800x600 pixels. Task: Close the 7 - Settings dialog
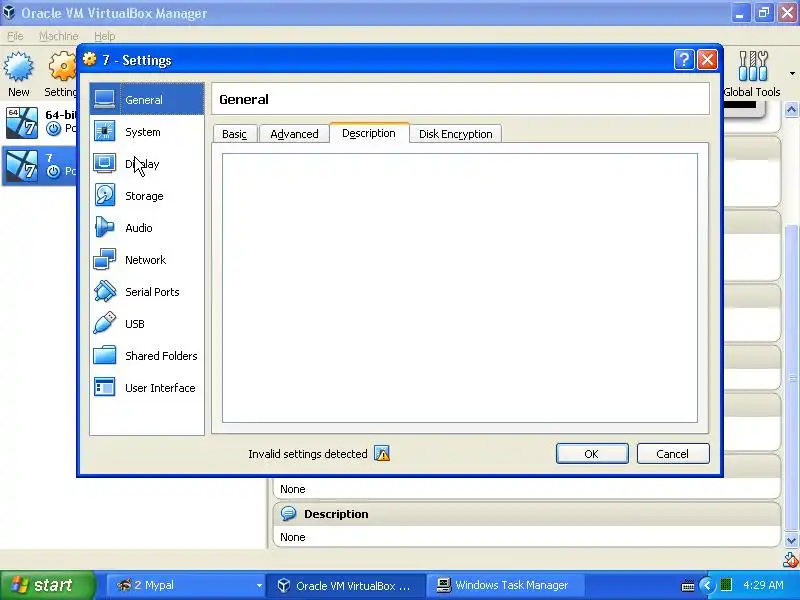(707, 60)
